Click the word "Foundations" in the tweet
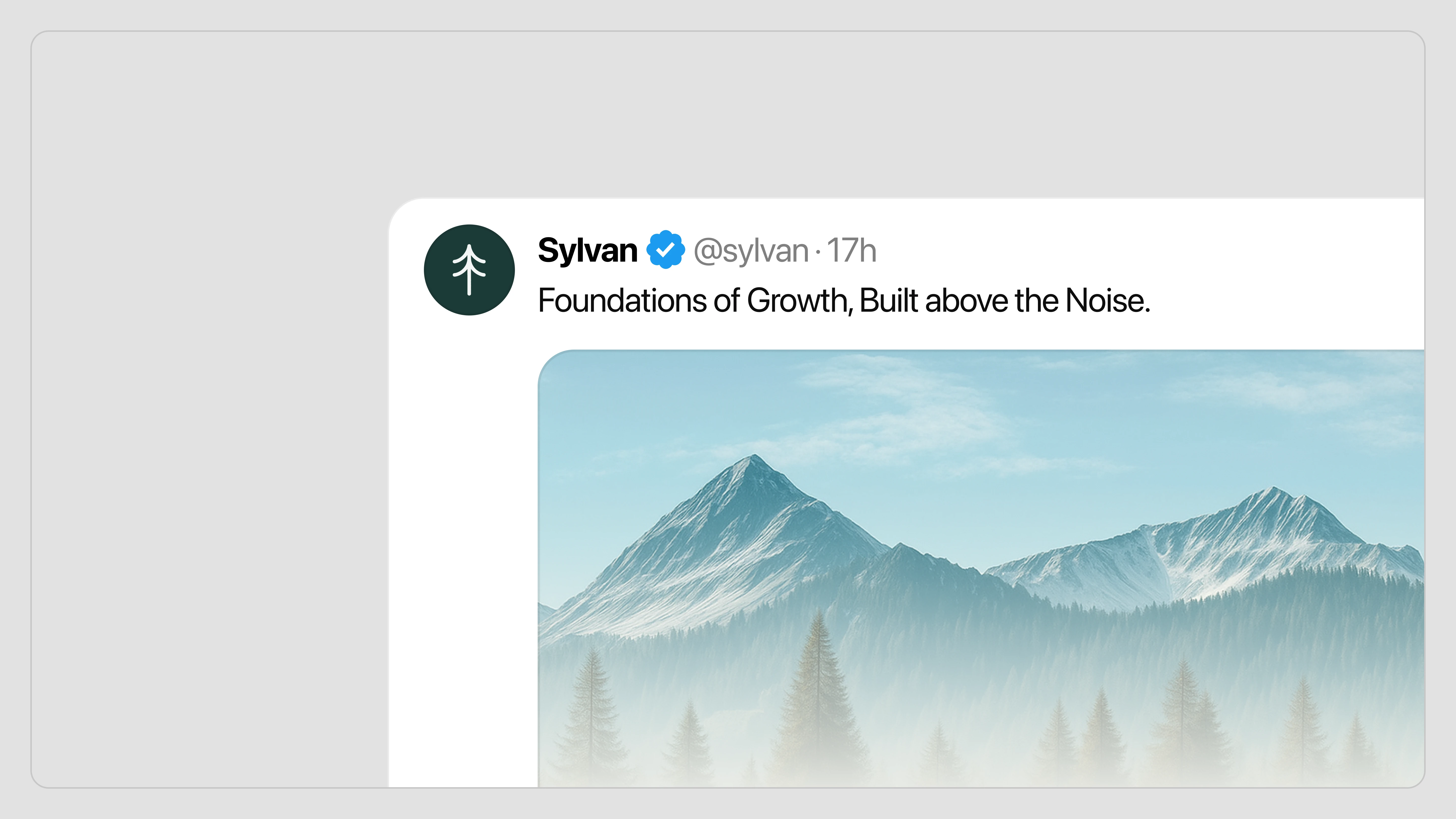1456x819 pixels. coord(622,300)
